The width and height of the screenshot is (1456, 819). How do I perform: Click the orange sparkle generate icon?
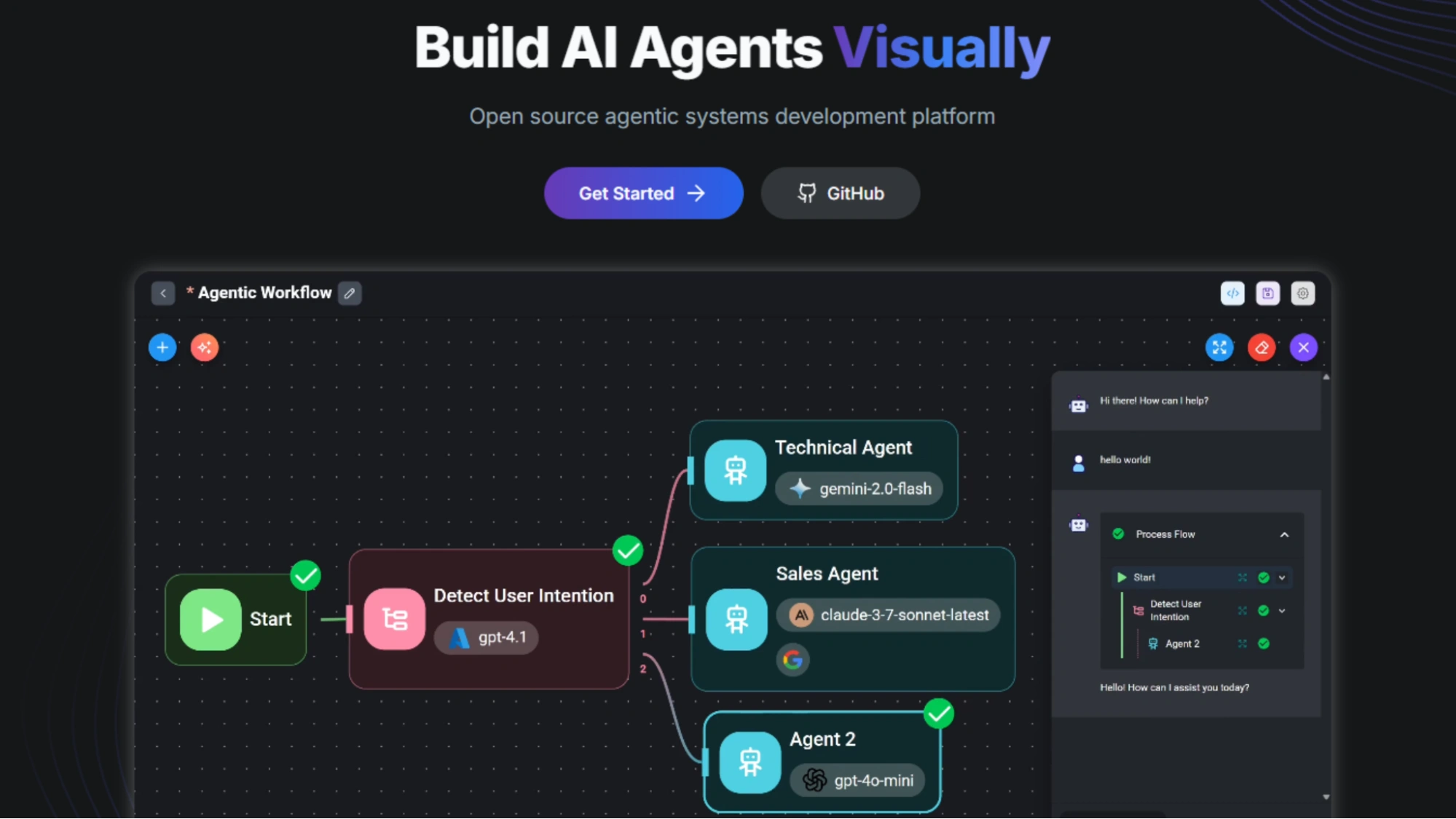click(x=205, y=347)
